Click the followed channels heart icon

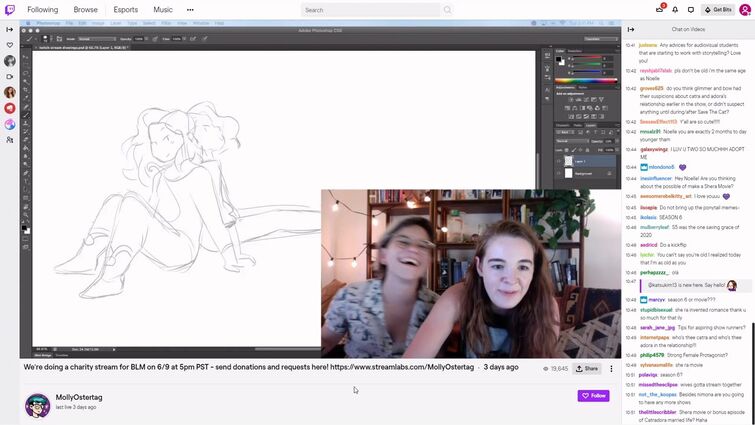click(10, 45)
